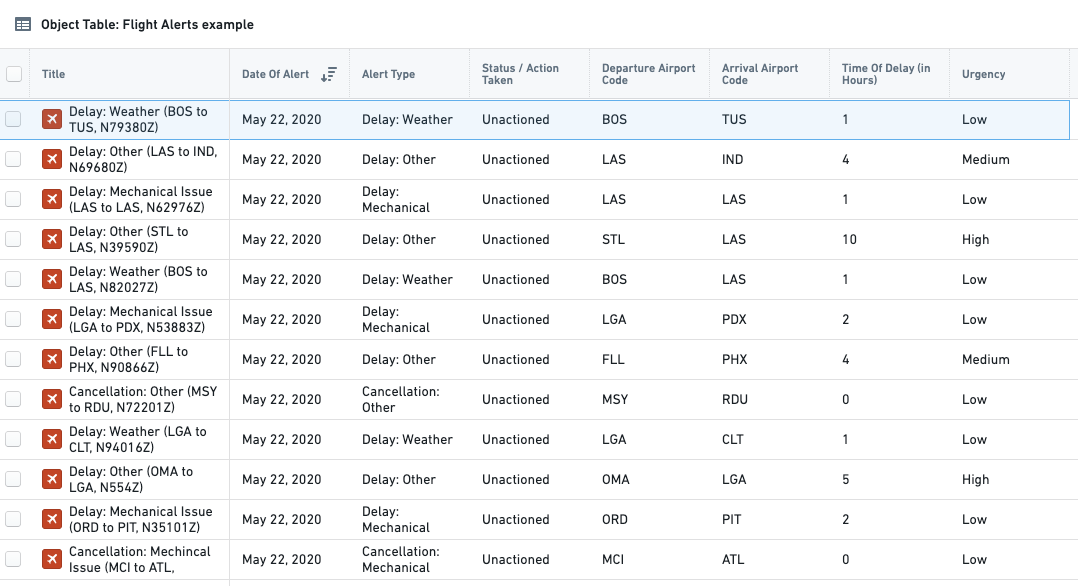Click the Departure Airport Code column header
Image resolution: width=1078 pixels, height=586 pixels.
(648, 74)
